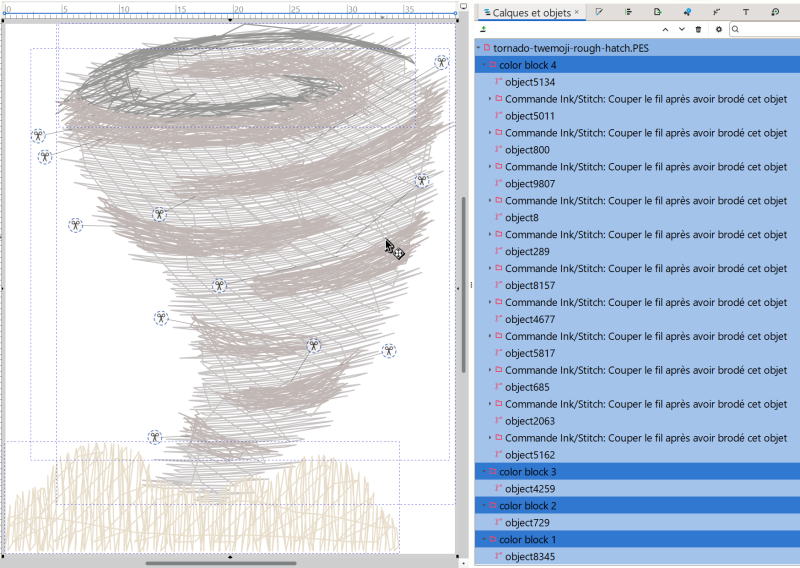Click folder icon of color block 4

click(493, 65)
